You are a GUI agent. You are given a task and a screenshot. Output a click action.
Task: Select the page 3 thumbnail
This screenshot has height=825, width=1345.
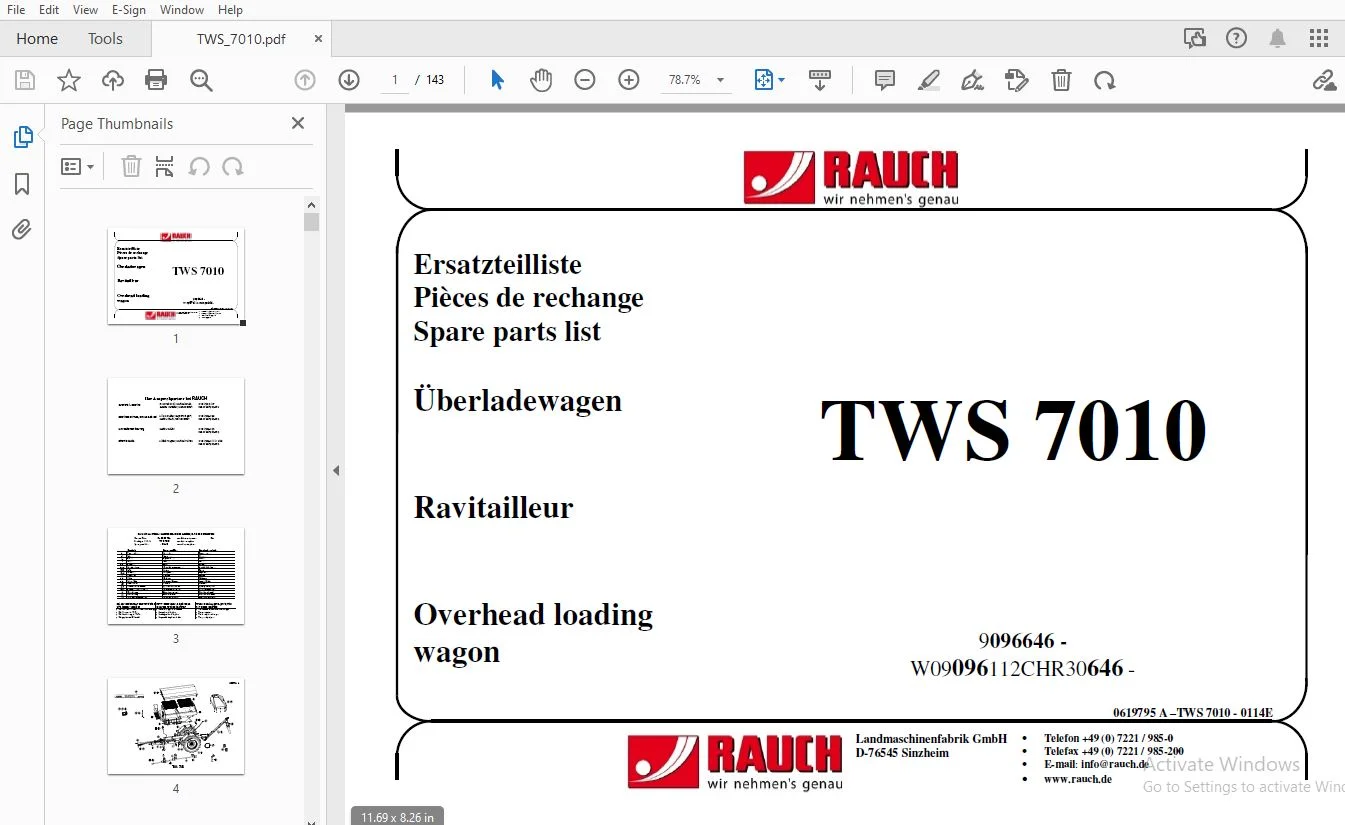[176, 576]
